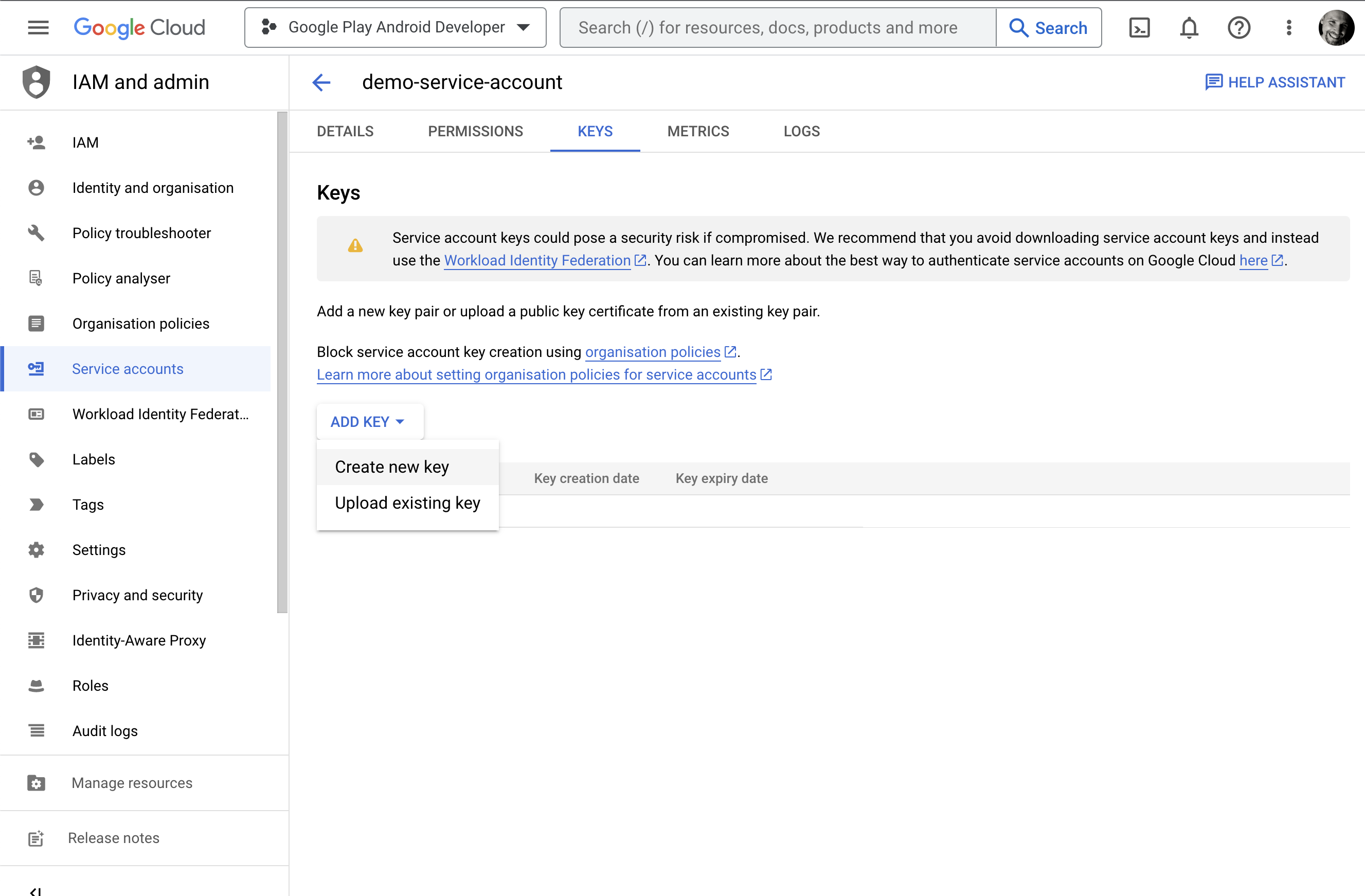Click the three-dot settings and utilities menu
The image size is (1365, 896).
1289,27
